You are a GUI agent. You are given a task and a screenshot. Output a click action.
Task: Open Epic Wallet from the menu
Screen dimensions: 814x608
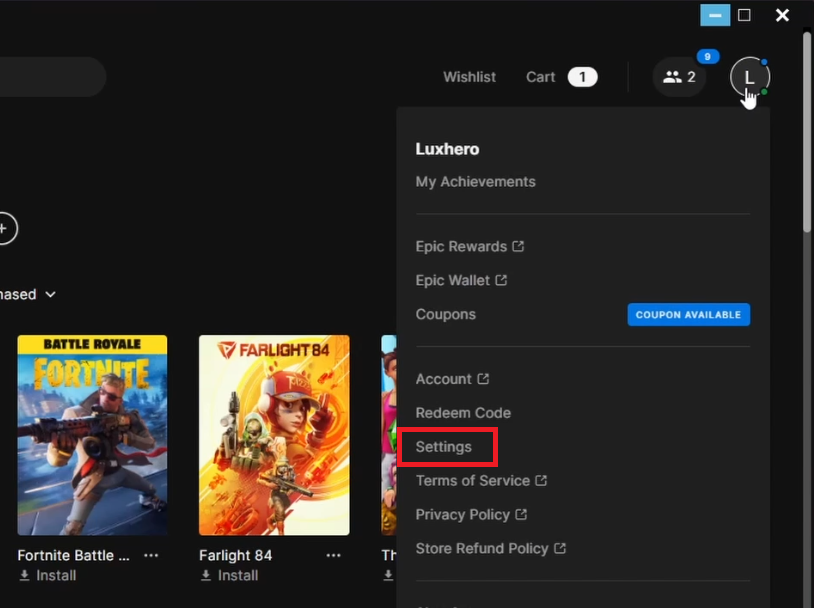(x=461, y=280)
